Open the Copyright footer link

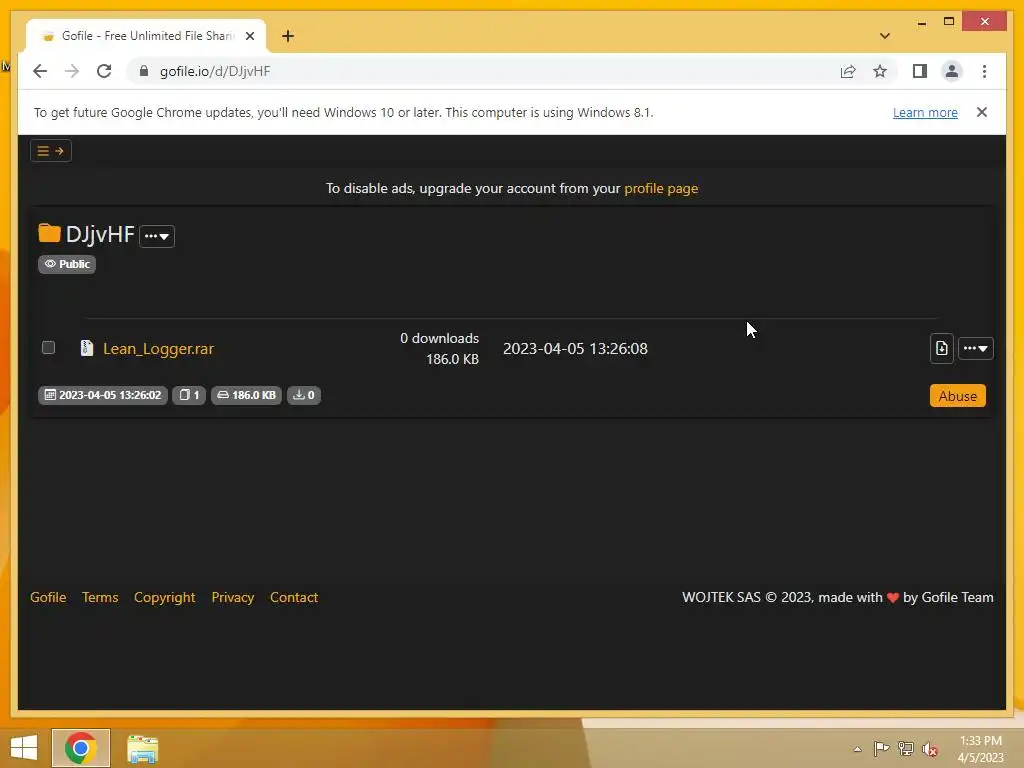click(165, 597)
